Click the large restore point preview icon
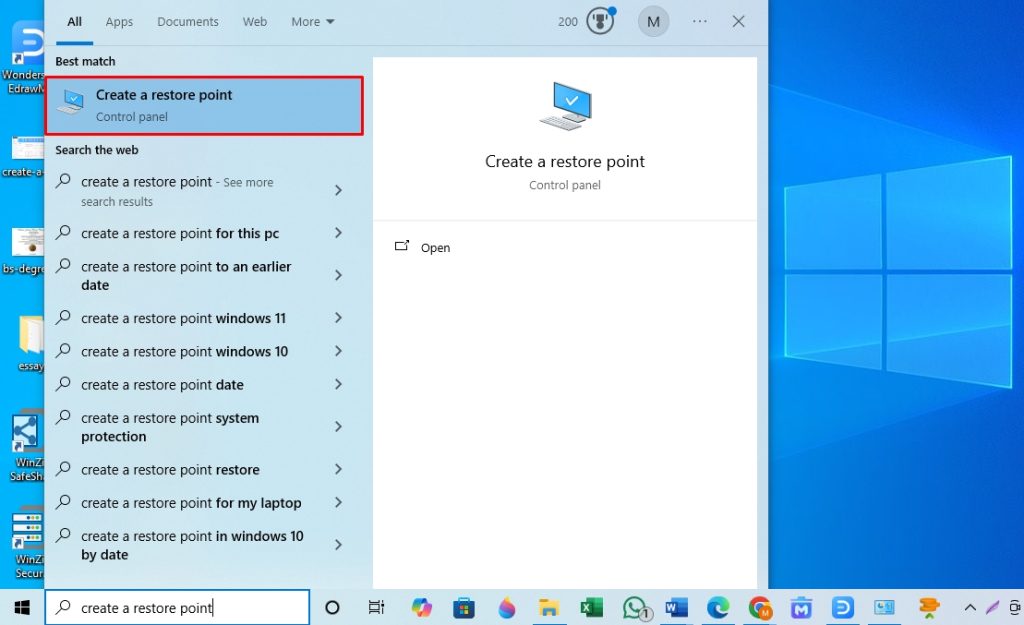The width and height of the screenshot is (1024, 625). coord(566,106)
